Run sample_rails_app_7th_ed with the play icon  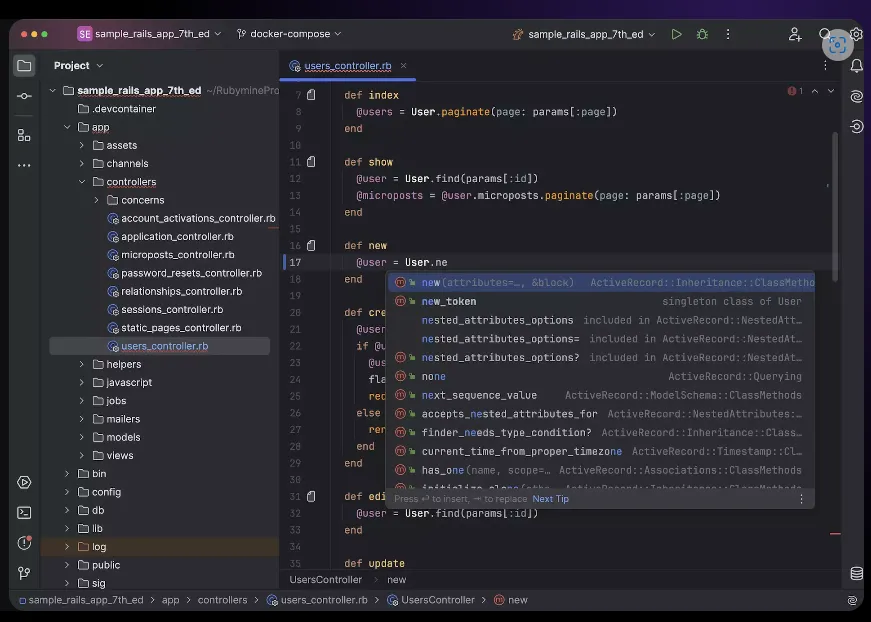pyautogui.click(x=676, y=34)
